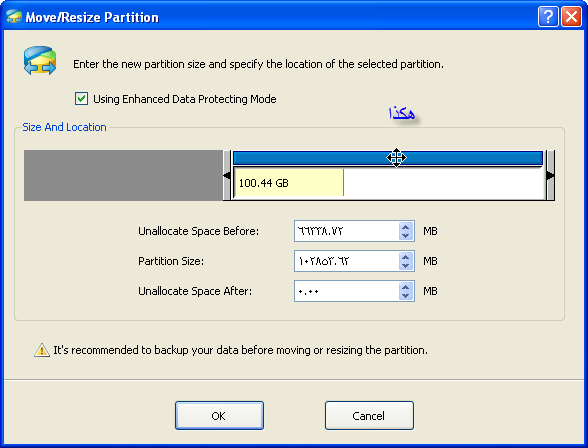Click the Unallocate Space Before input field

click(x=346, y=231)
